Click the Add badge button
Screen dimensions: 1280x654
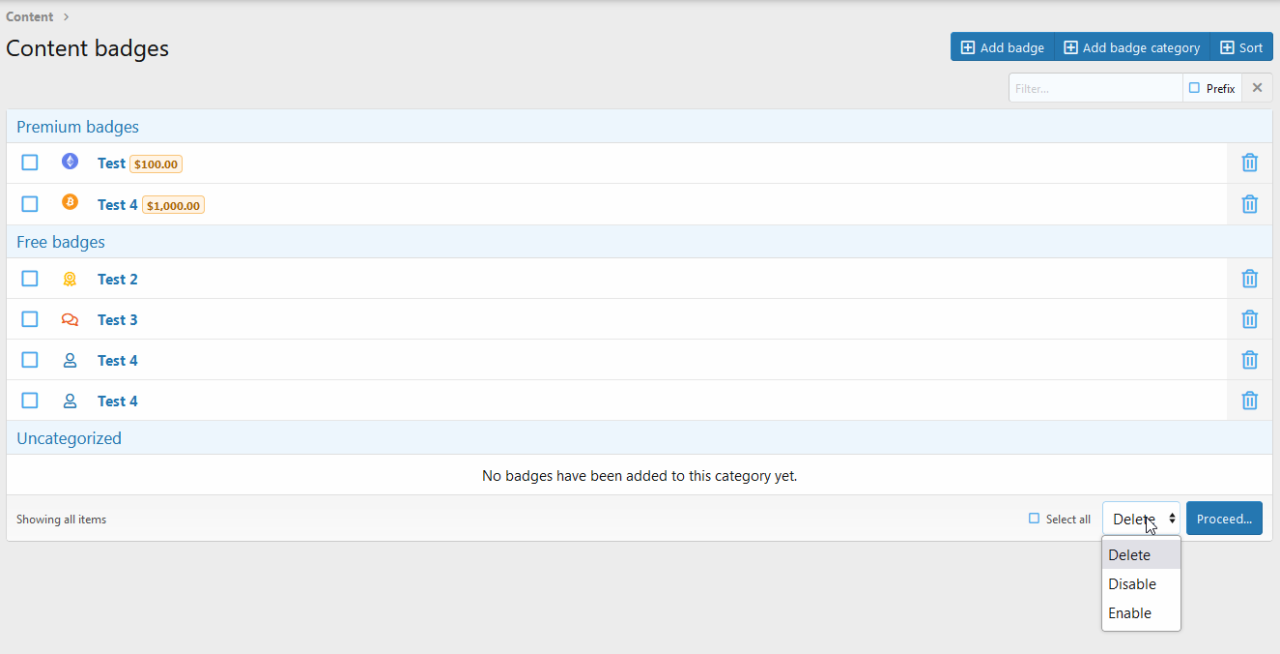coord(1002,47)
